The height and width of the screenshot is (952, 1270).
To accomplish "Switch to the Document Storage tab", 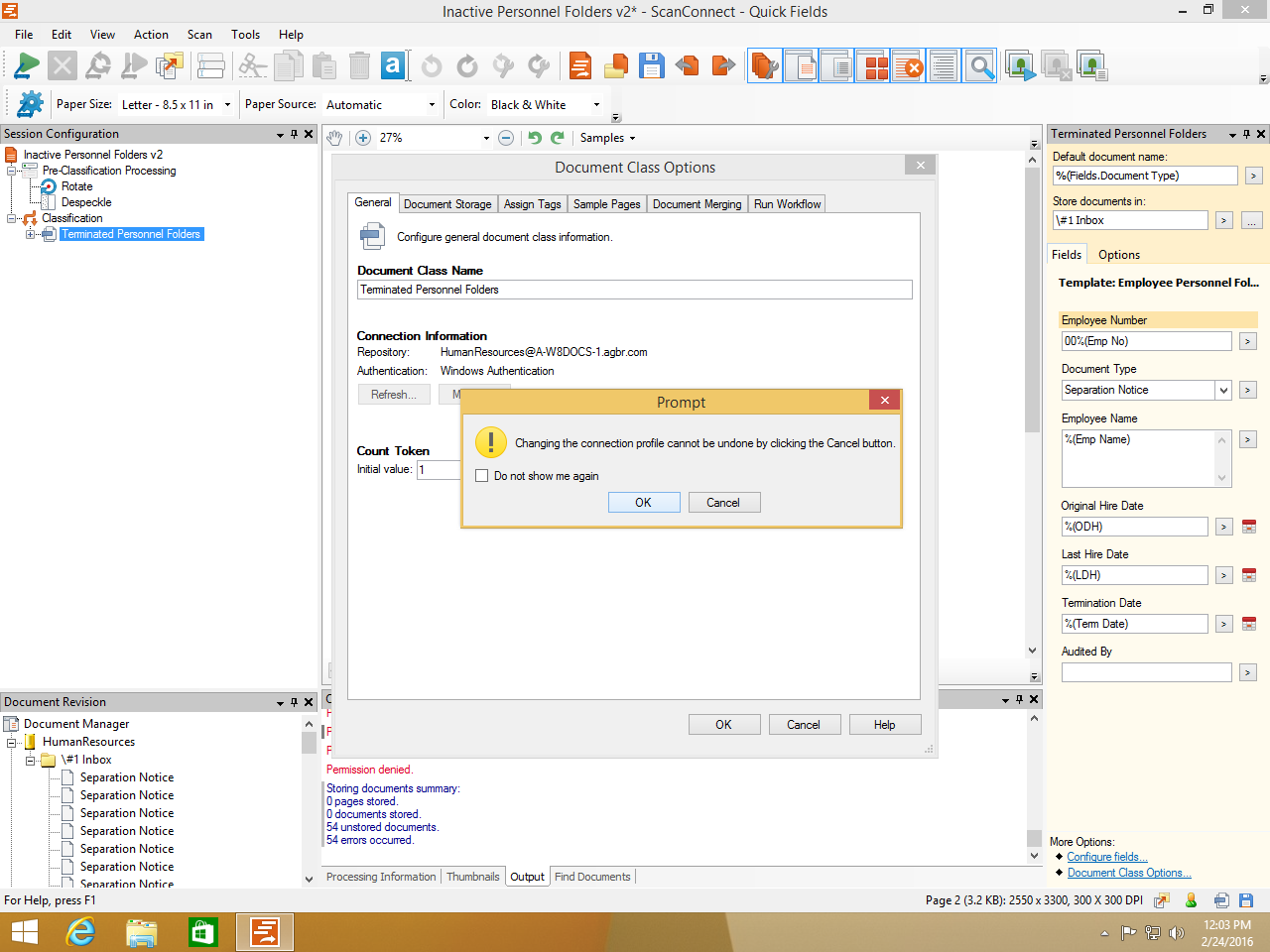I will pos(447,204).
